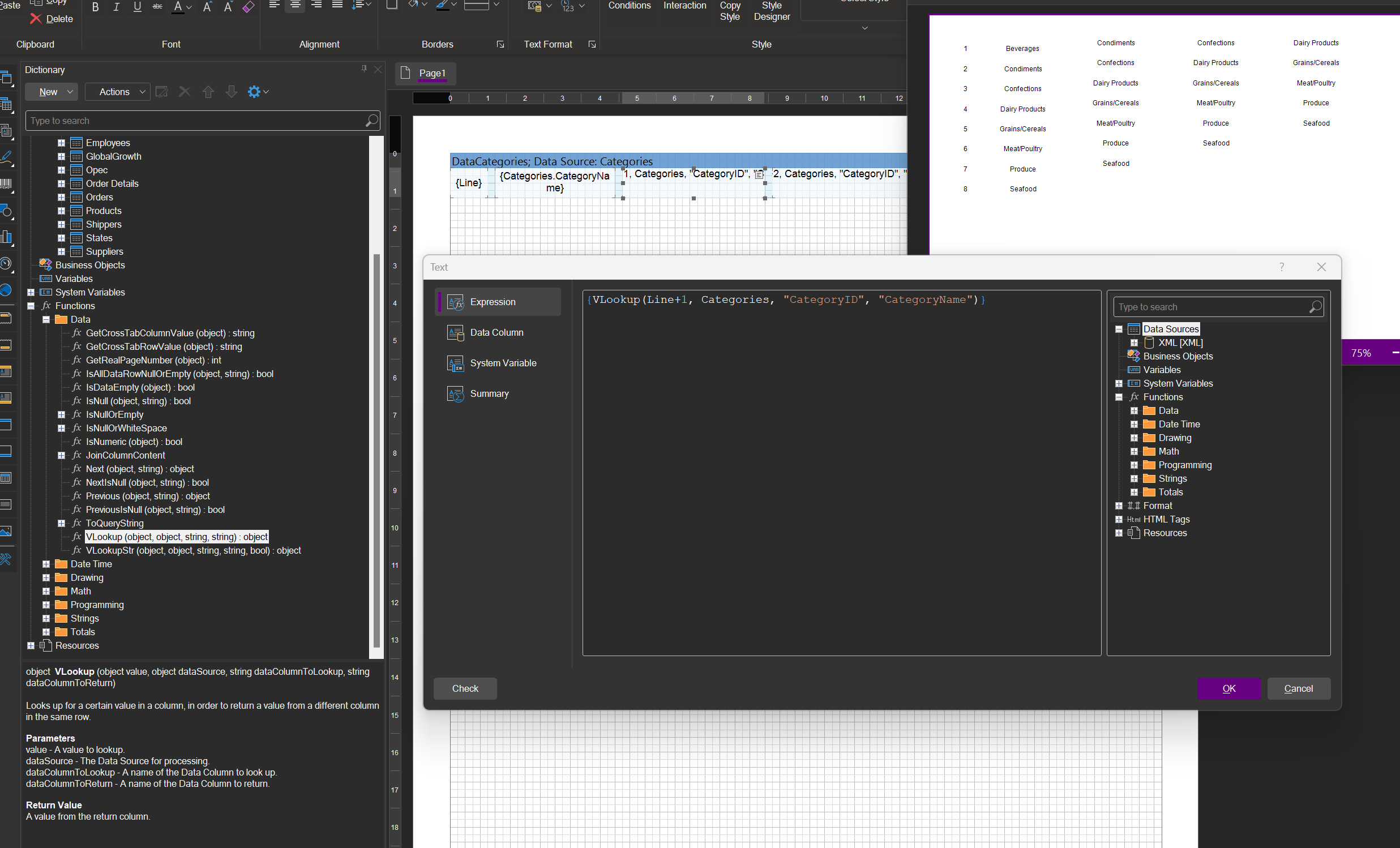
Task: Collapse the Functions node in Dictionary
Action: (31, 306)
